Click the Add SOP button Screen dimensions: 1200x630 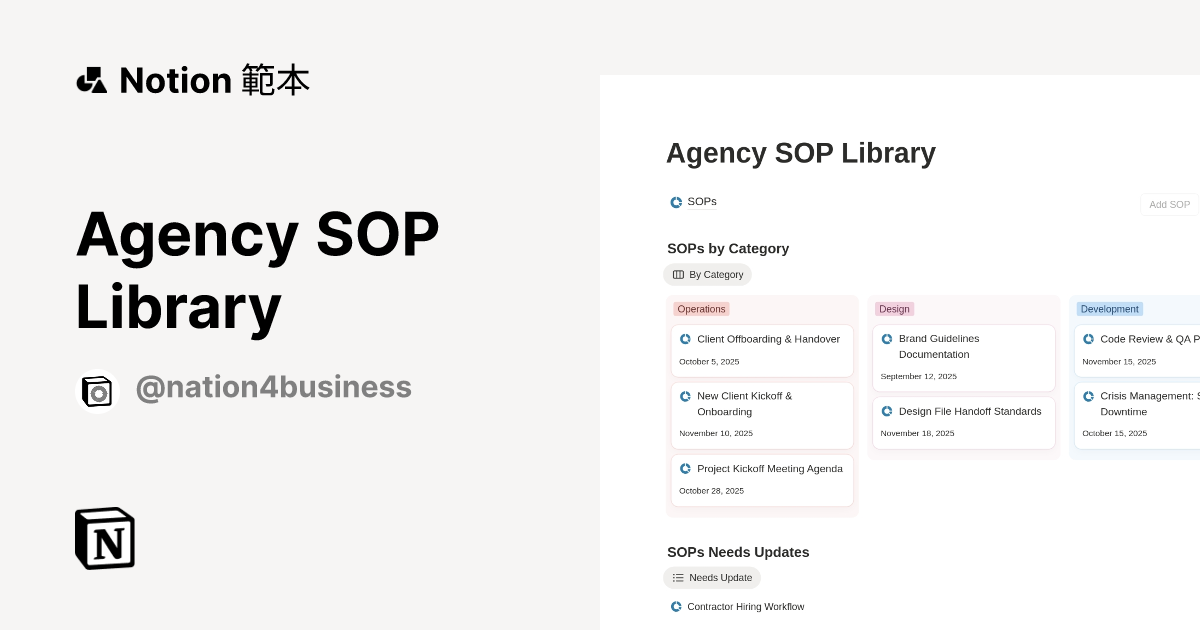(x=1168, y=204)
